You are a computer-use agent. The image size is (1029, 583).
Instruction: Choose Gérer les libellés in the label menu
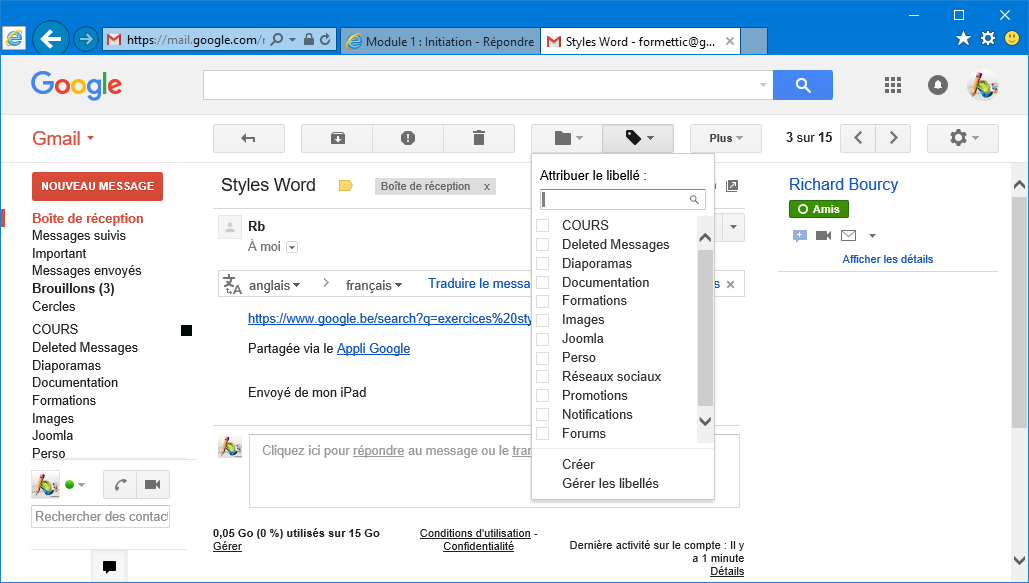tap(610, 483)
